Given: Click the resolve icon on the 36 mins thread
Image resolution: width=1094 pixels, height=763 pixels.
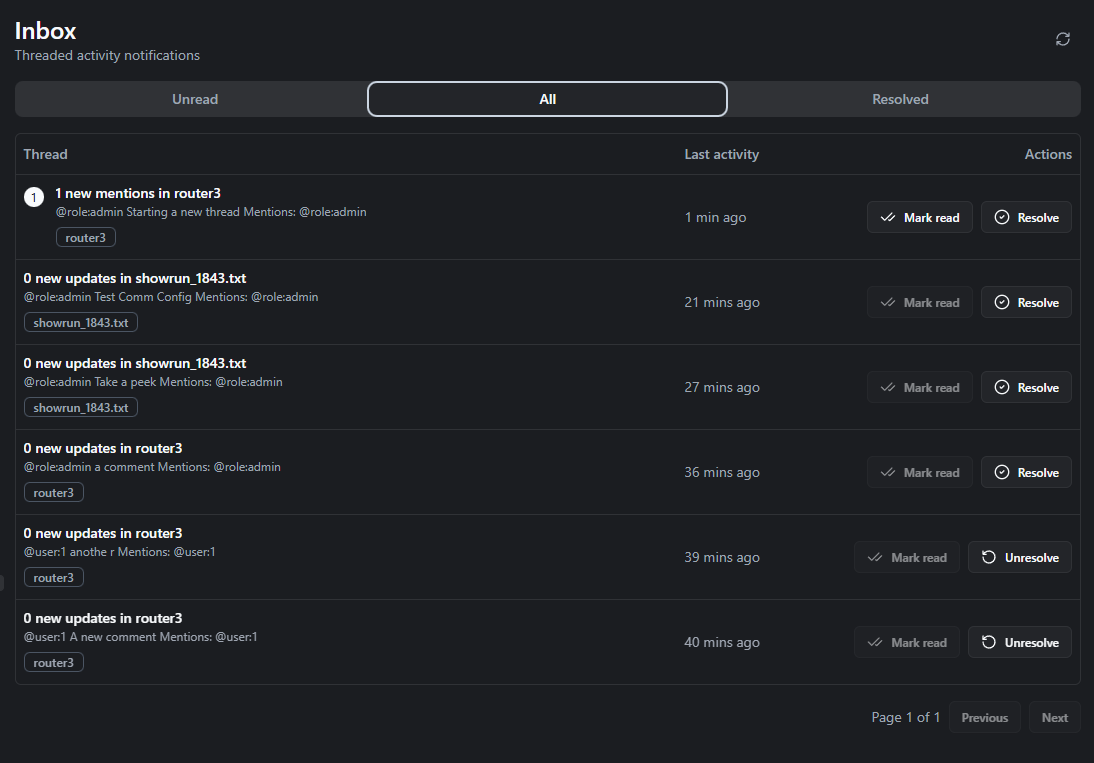Looking at the screenshot, I should (1003, 472).
